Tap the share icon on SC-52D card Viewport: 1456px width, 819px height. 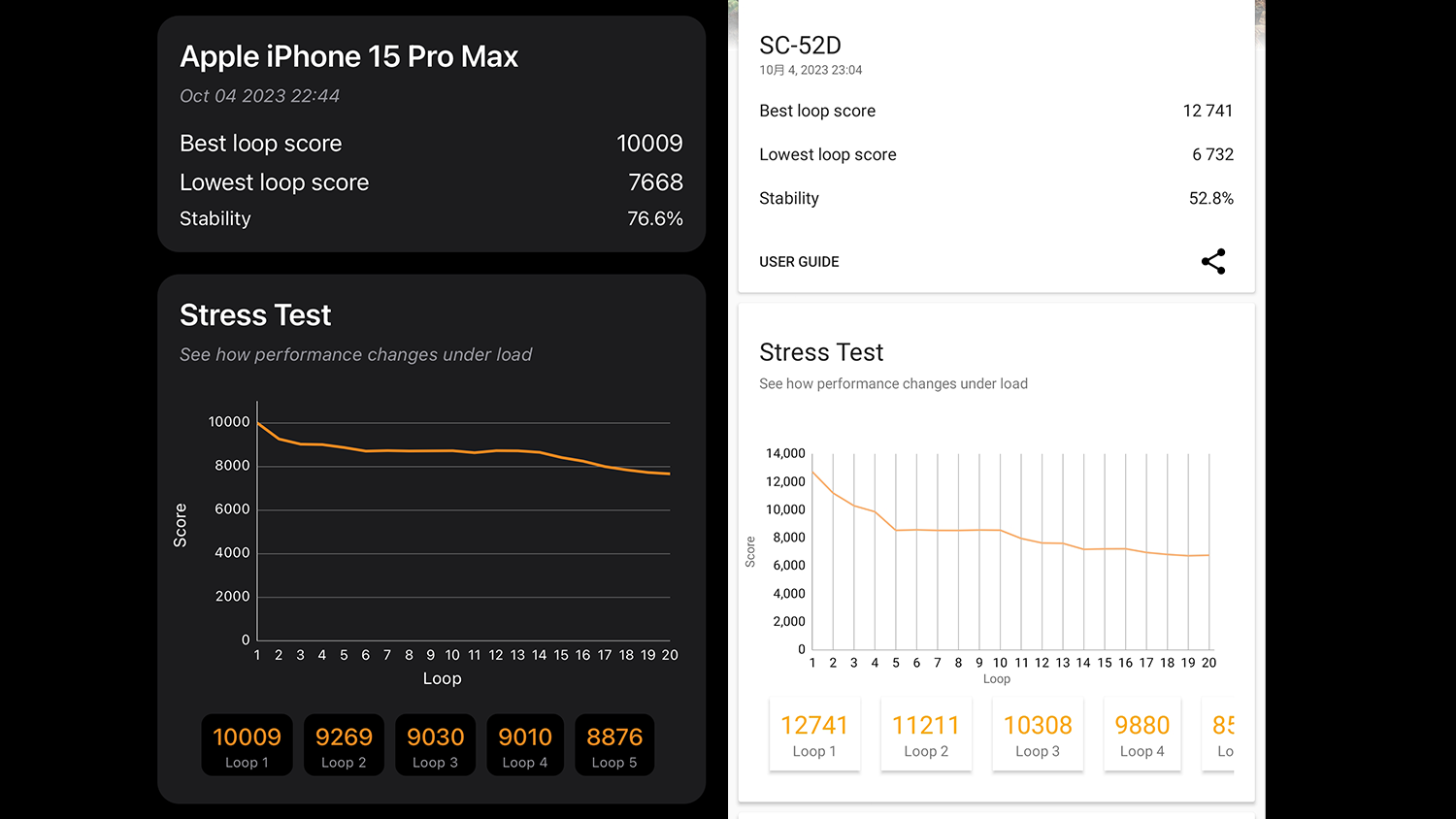coord(1213,261)
